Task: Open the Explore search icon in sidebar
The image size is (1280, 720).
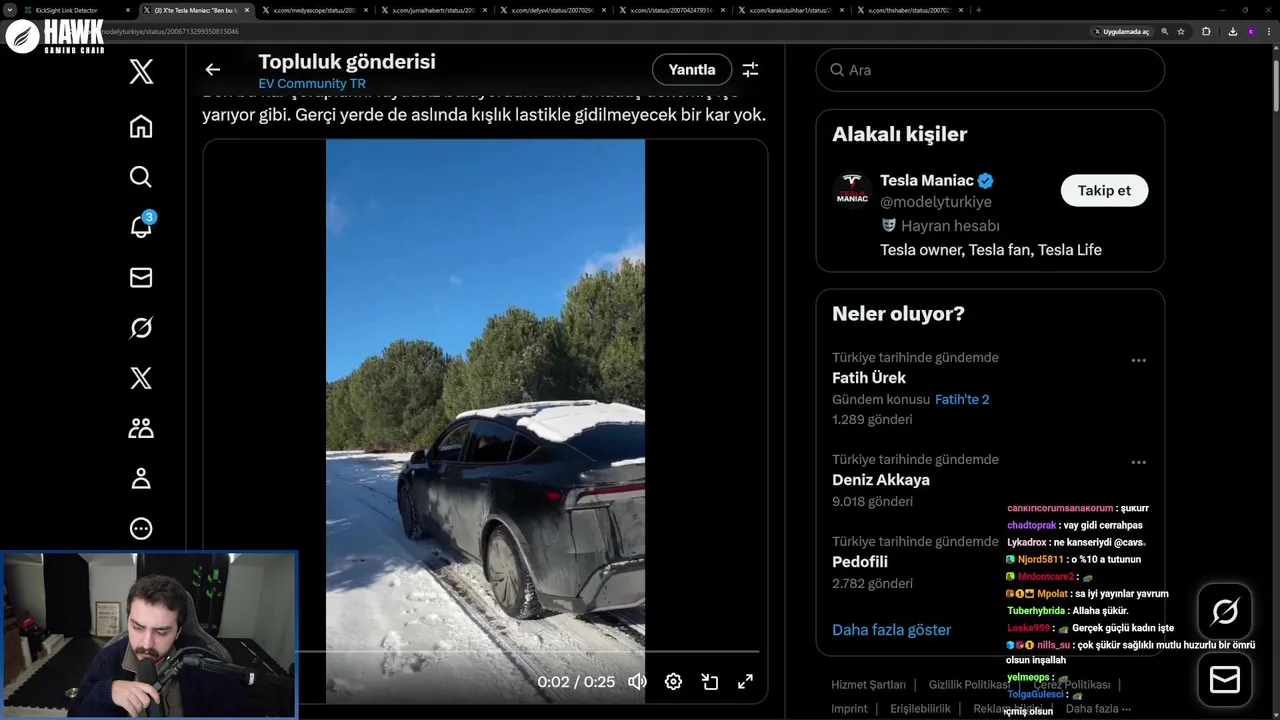Action: (x=141, y=177)
